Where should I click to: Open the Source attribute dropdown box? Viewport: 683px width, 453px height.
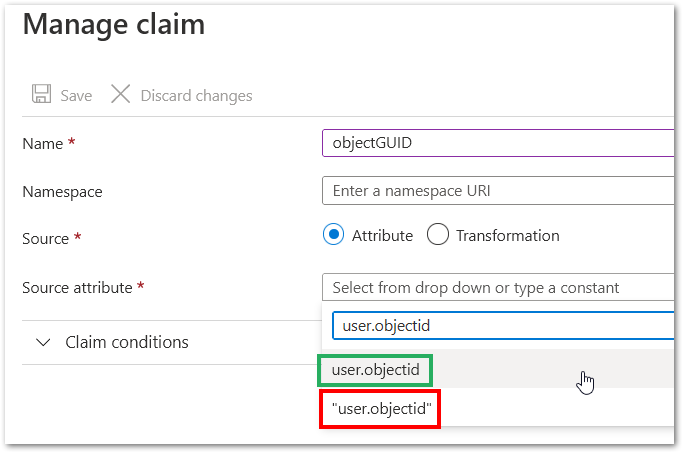coord(498,287)
